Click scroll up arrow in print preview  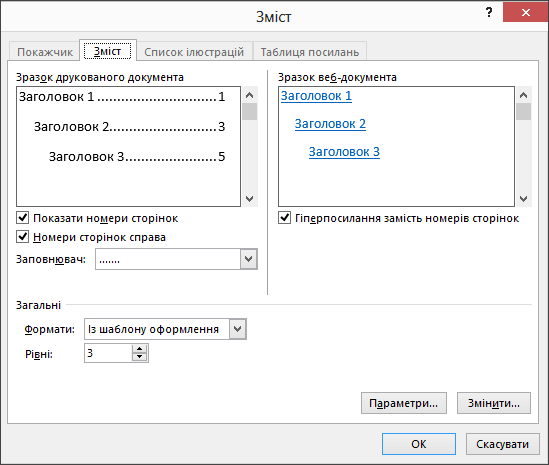tap(250, 95)
